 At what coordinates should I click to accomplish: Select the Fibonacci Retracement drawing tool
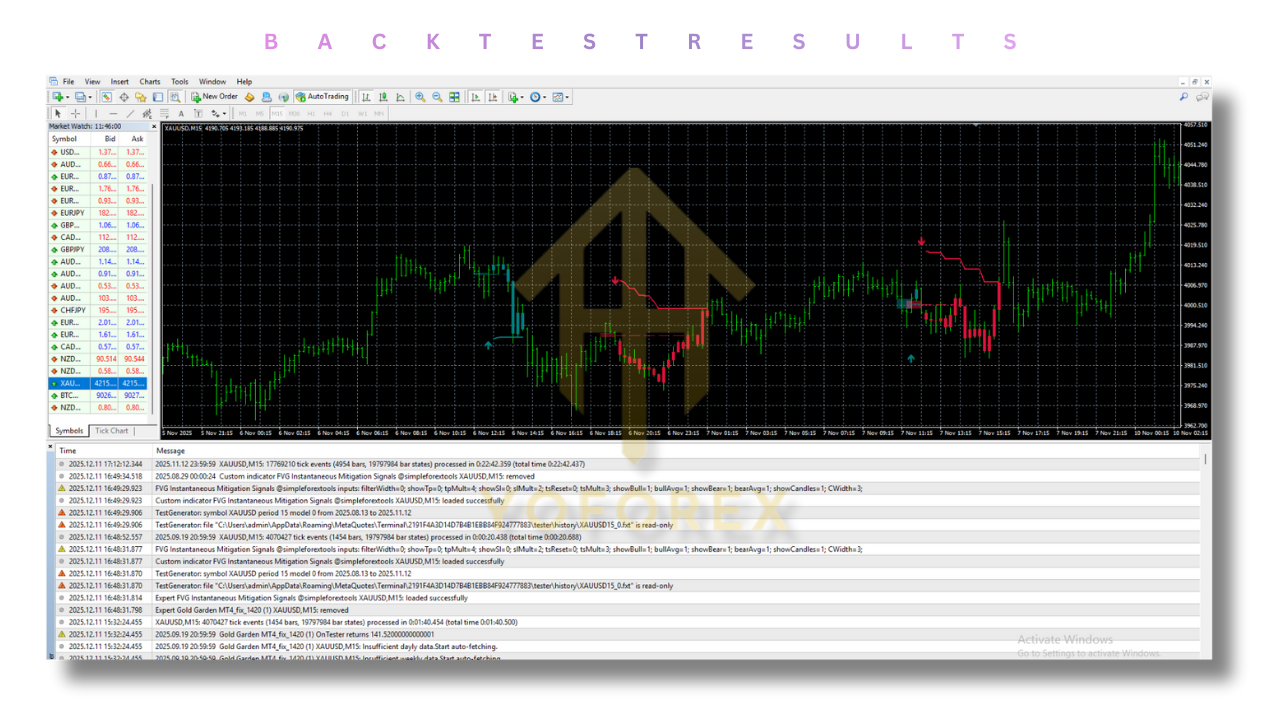click(164, 113)
